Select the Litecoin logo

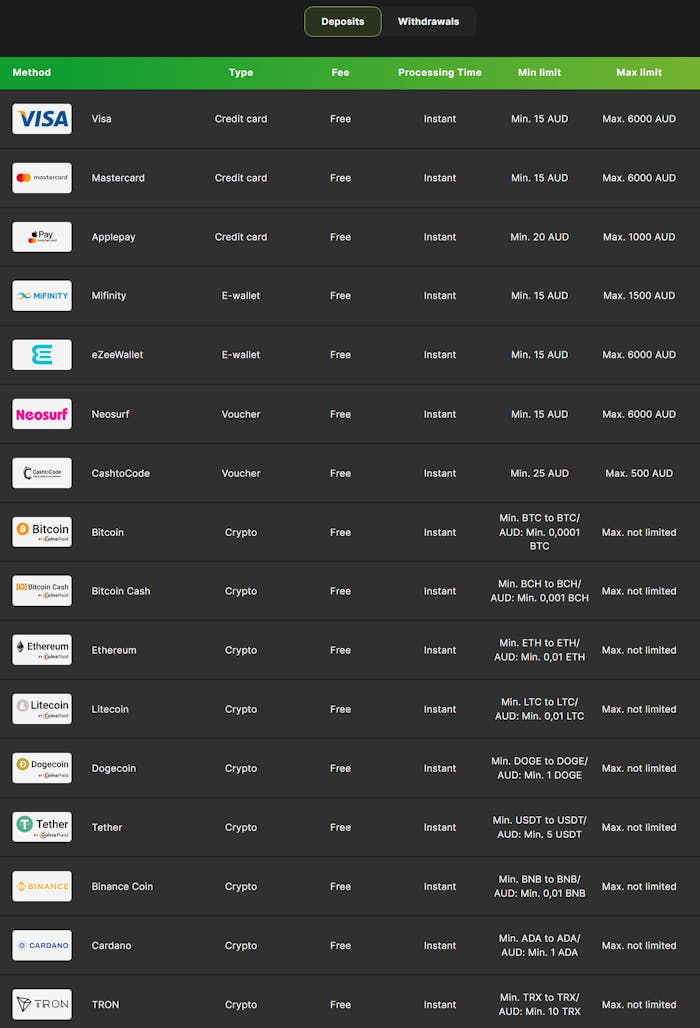[x=41, y=708]
